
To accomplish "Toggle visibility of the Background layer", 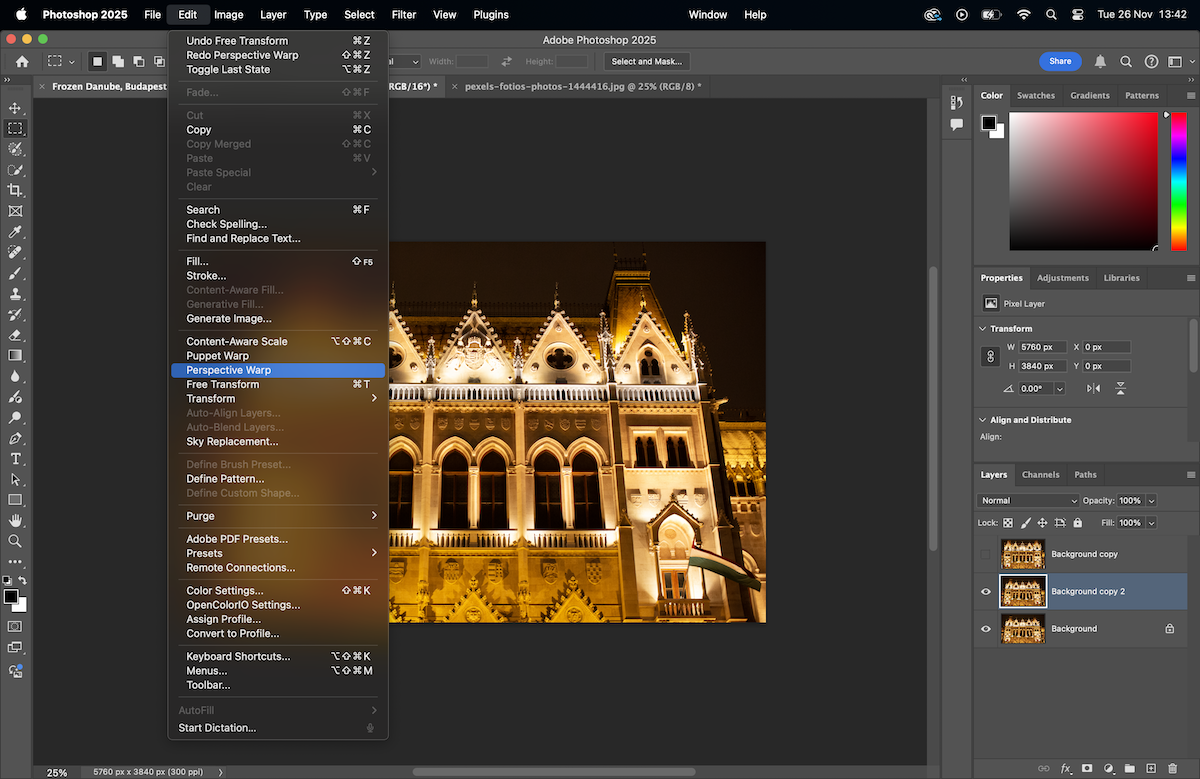I will (986, 629).
